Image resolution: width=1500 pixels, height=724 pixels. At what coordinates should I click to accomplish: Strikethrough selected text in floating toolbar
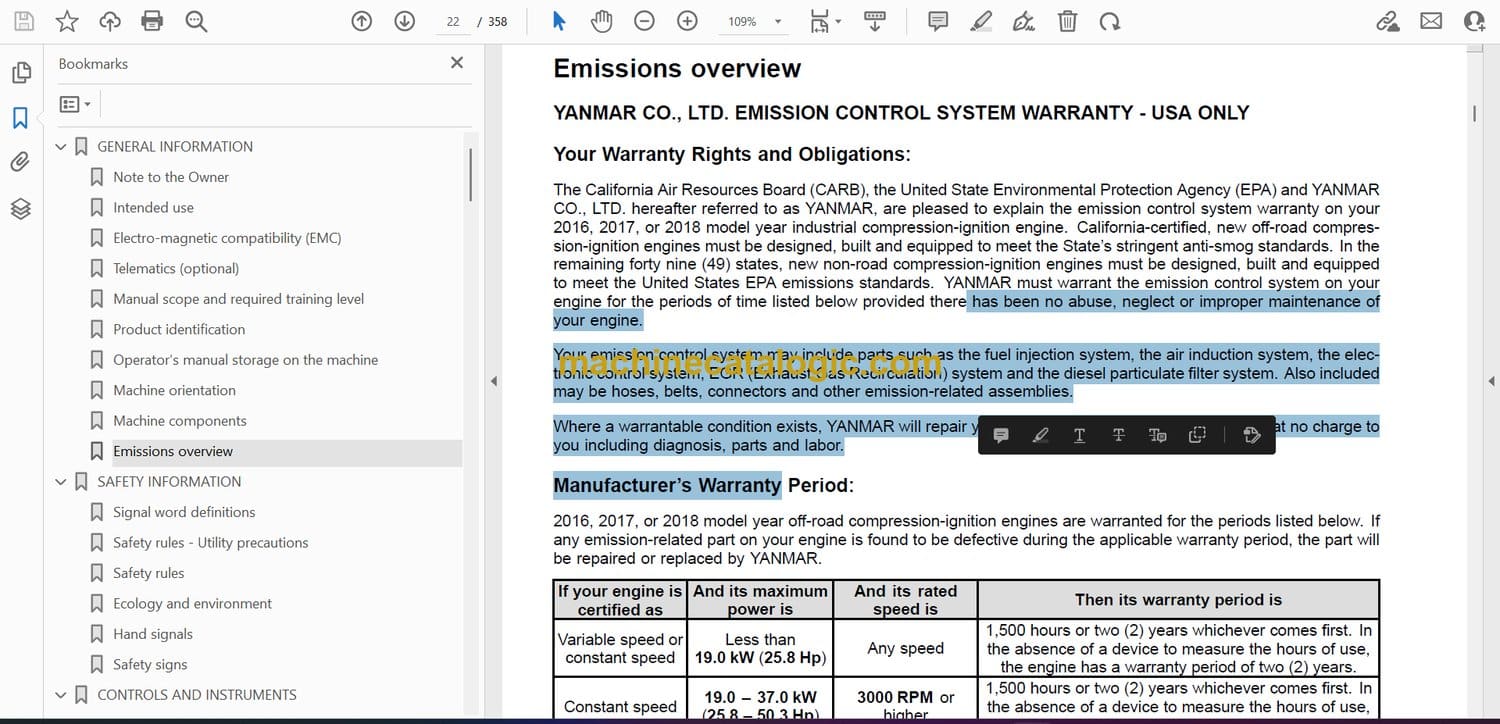coord(1118,435)
